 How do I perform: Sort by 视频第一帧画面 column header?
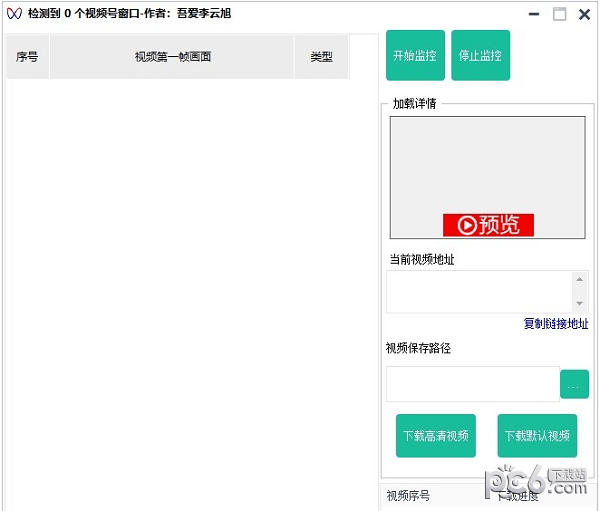click(x=172, y=57)
